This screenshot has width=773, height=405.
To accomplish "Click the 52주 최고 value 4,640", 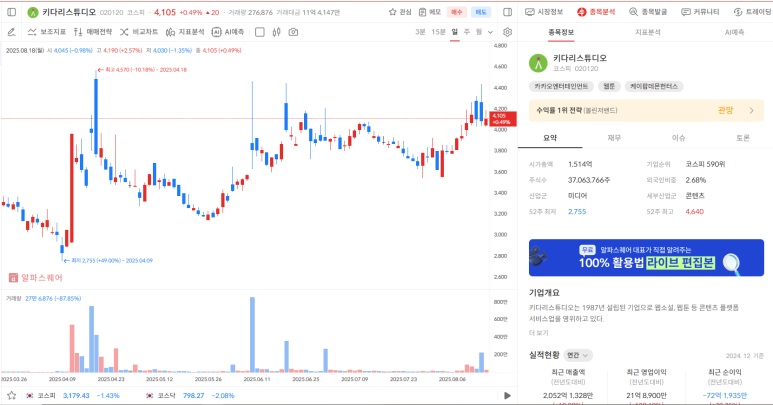I will [695, 211].
